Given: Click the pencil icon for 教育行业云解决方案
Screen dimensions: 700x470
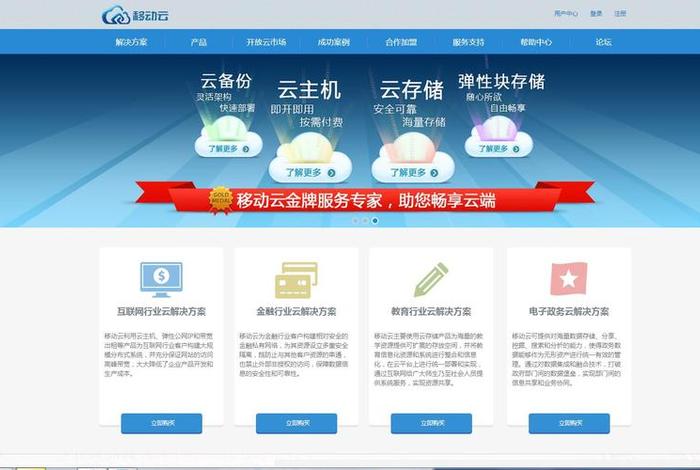Looking at the screenshot, I should point(431,279).
